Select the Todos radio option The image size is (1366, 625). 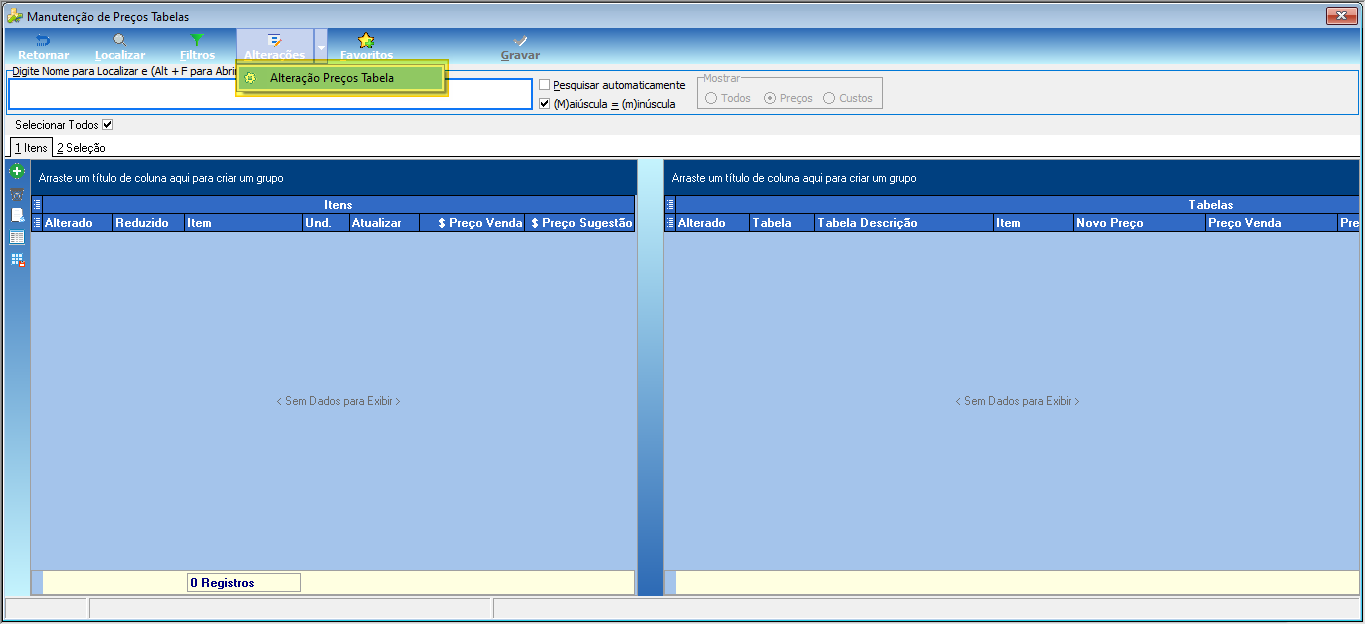[x=711, y=98]
